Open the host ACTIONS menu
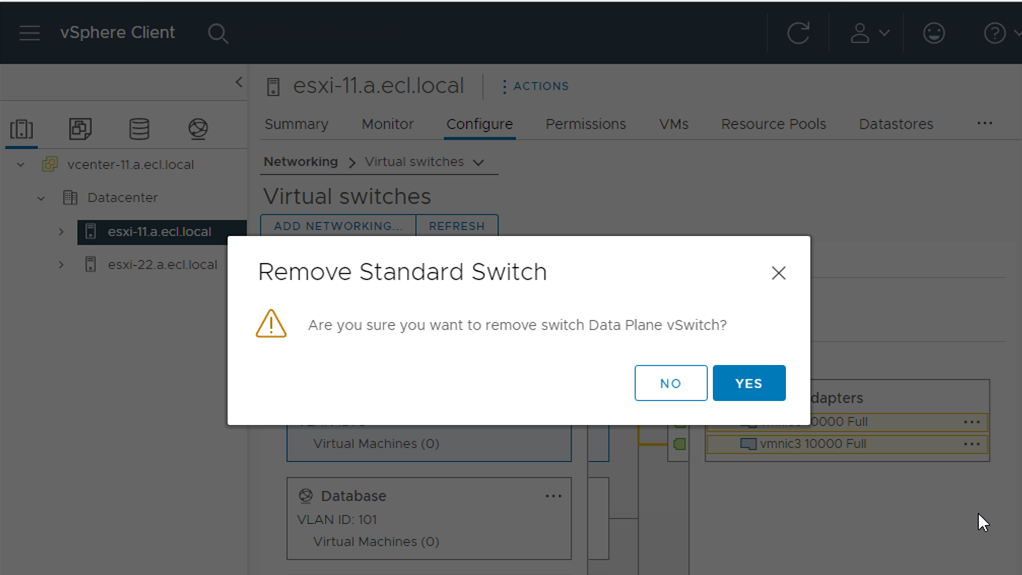Screen dimensions: 1022x575 coord(535,86)
